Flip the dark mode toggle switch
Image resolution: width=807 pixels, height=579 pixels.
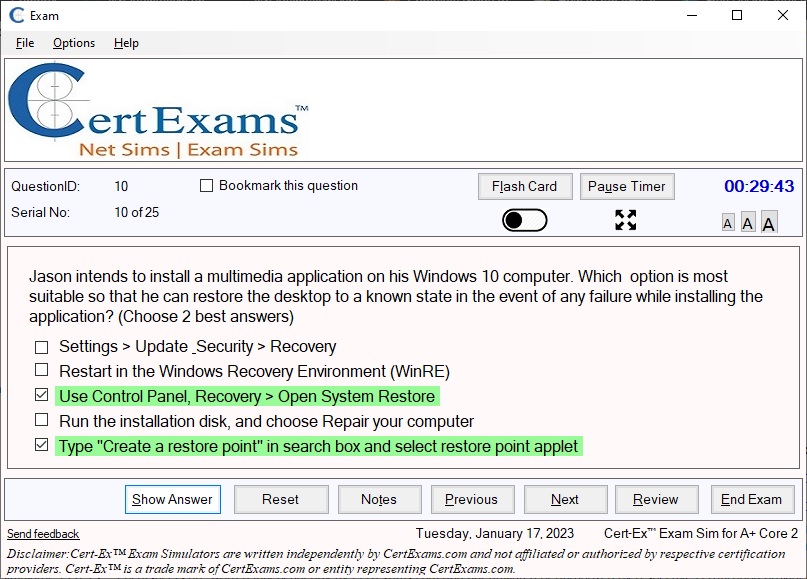pyautogui.click(x=525, y=219)
